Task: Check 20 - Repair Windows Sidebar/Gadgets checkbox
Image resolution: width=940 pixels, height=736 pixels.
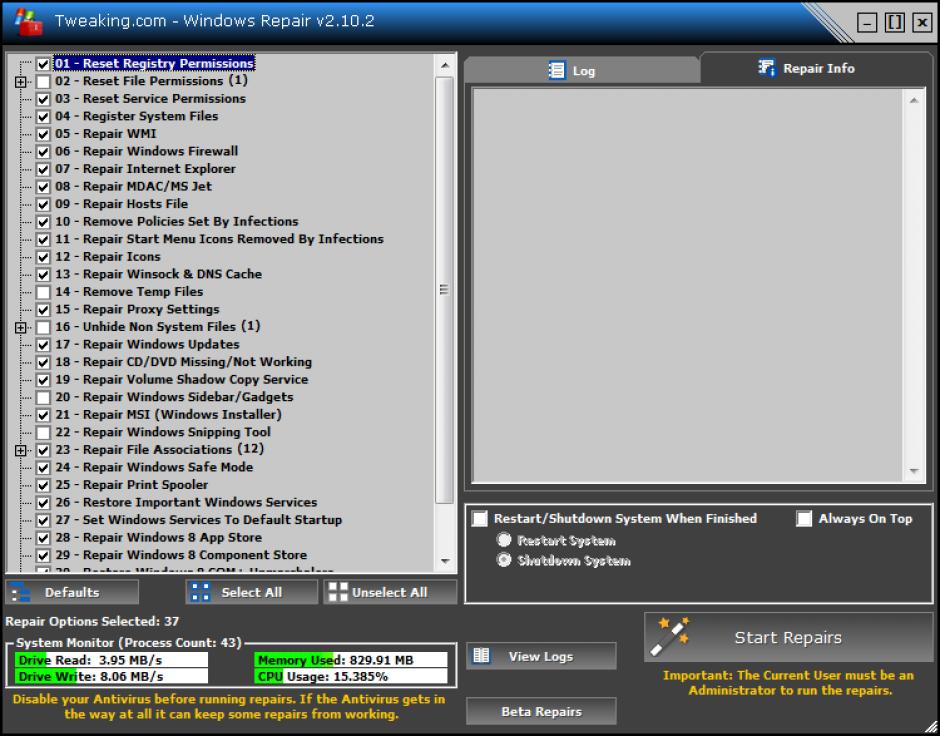Action: click(x=43, y=397)
